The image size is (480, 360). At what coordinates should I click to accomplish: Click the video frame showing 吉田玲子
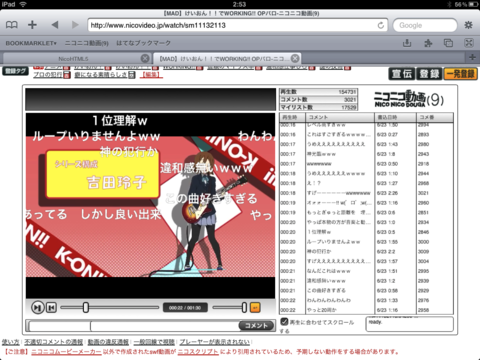150,205
